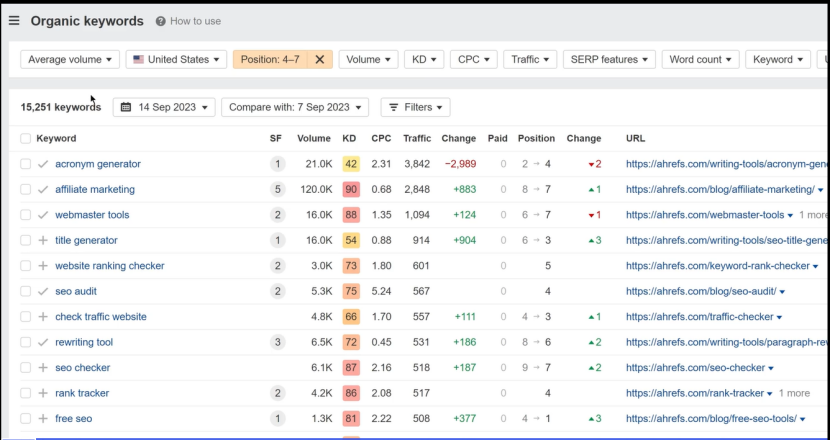
Task: Open the Volume filter dropdown
Action: 368,59
